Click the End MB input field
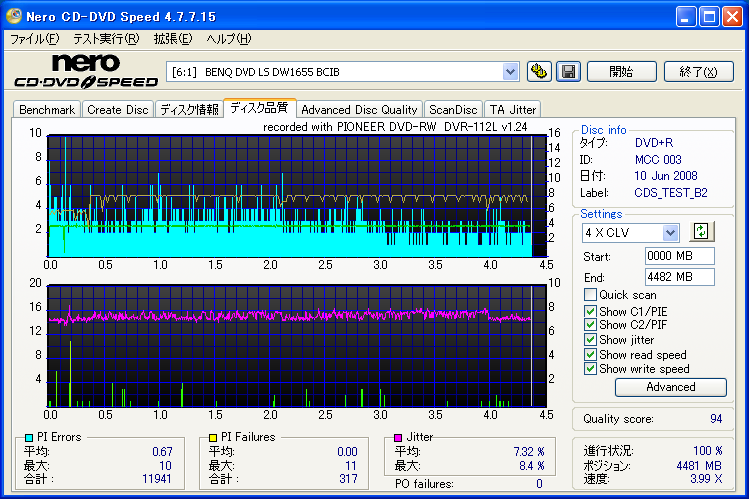 coord(679,277)
